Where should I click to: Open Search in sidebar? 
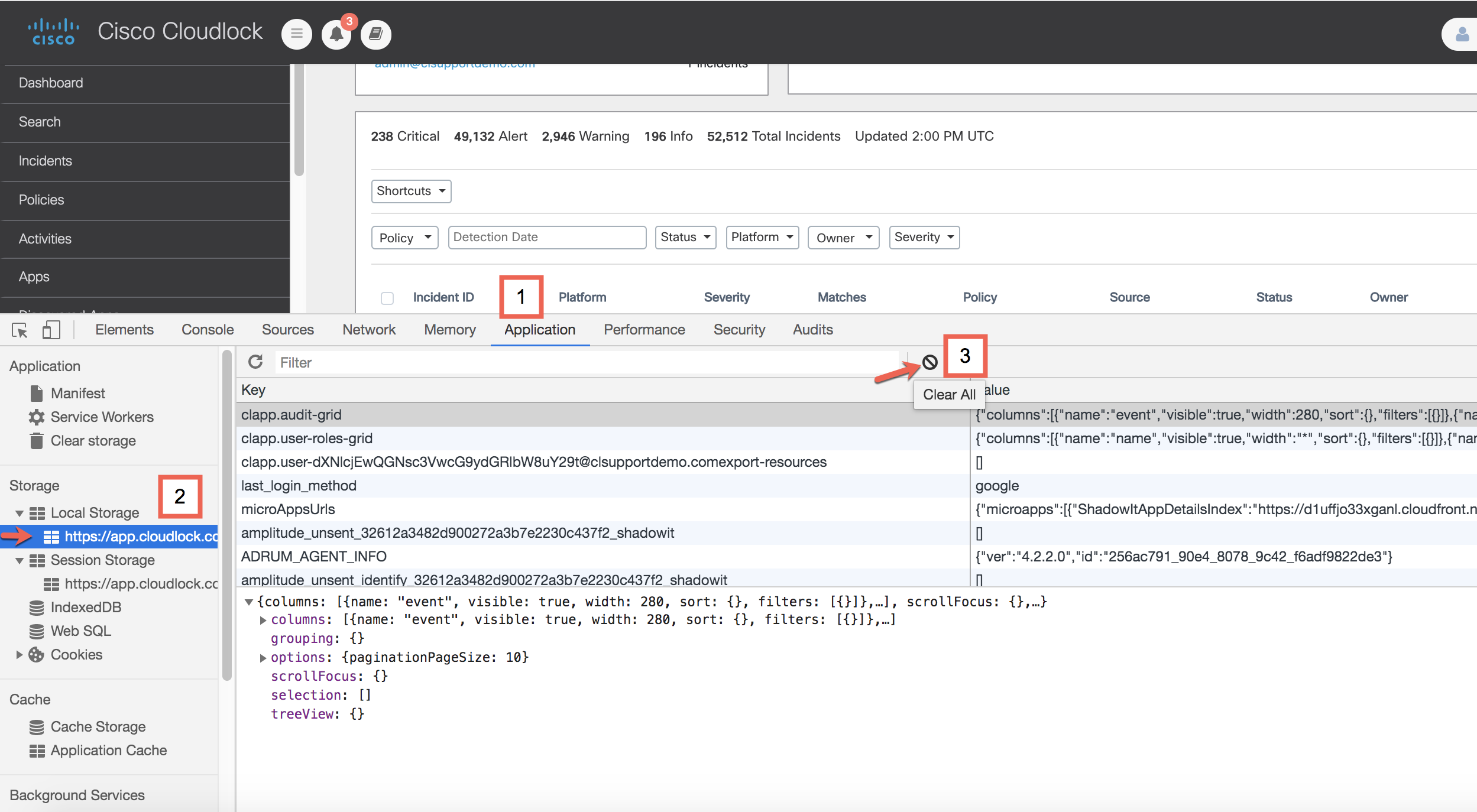pos(145,122)
